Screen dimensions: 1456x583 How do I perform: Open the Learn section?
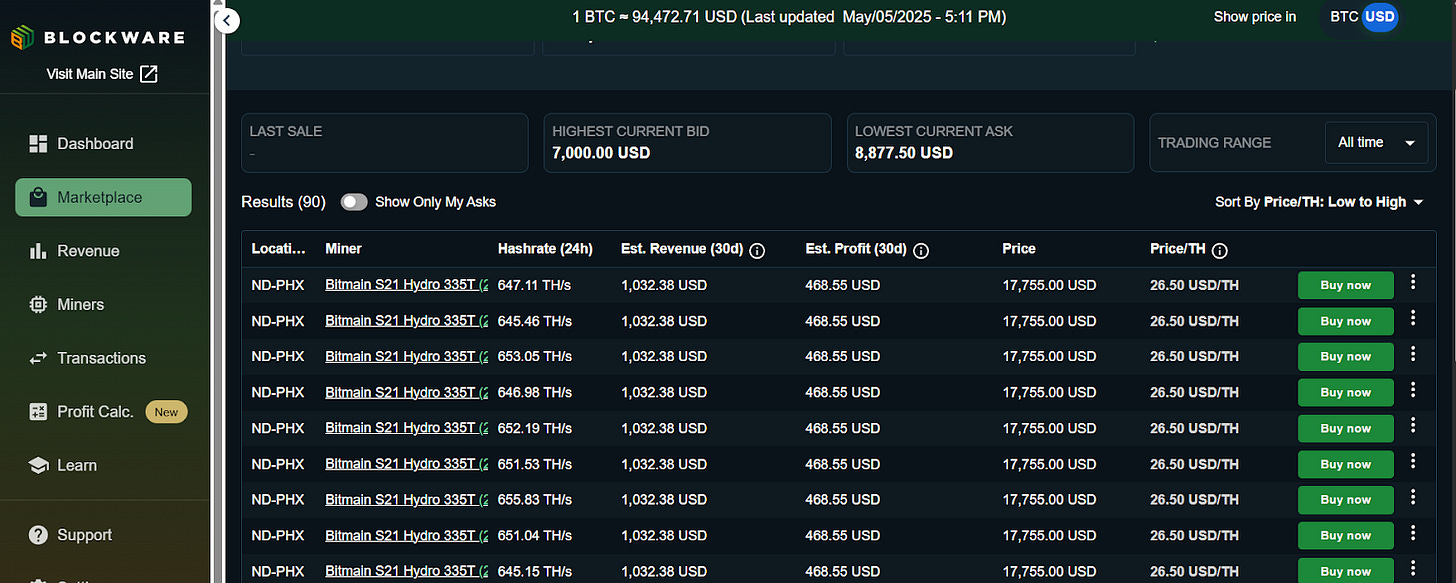tap(103, 465)
